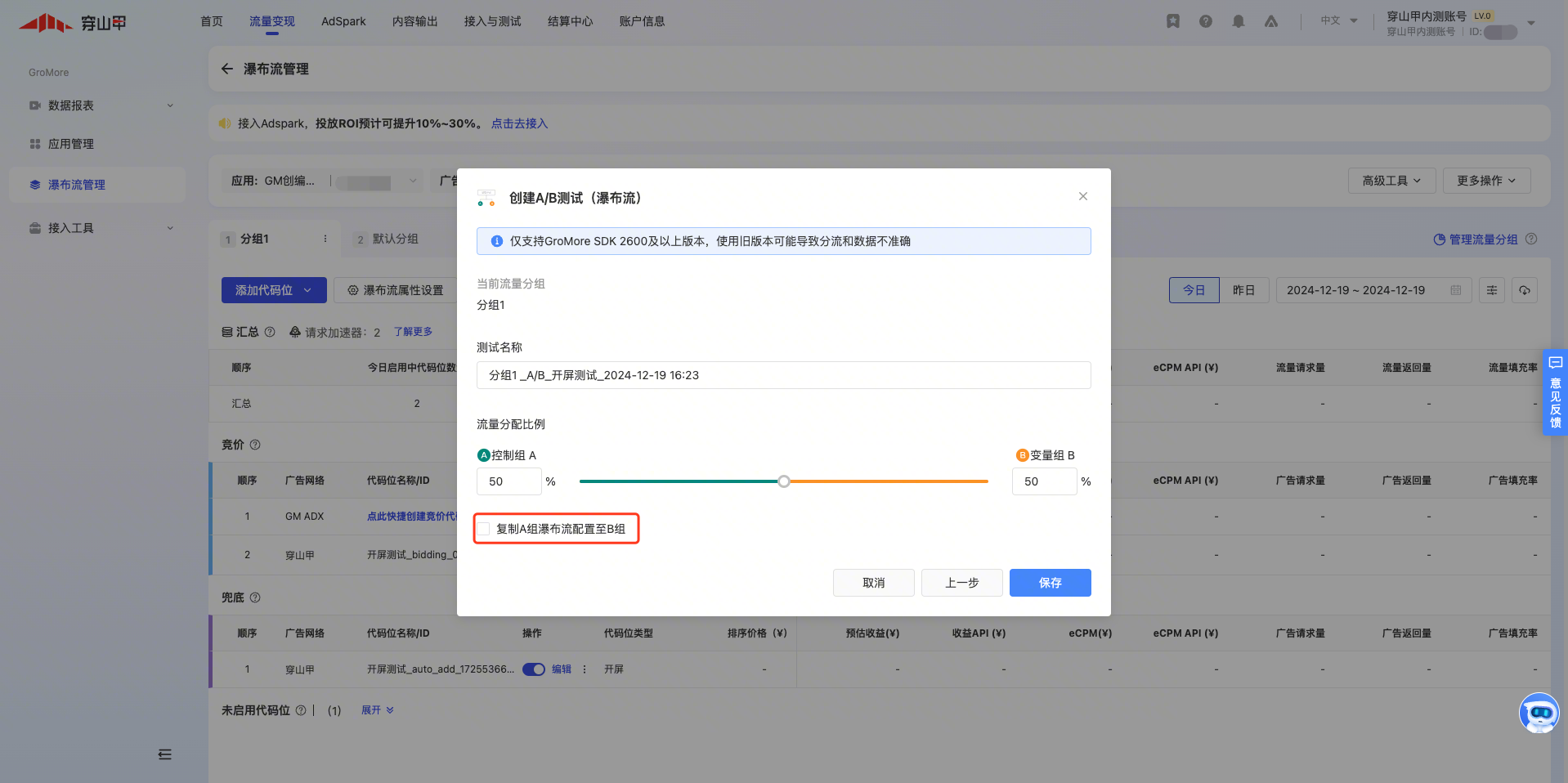The width and height of the screenshot is (1568, 783).
Task: Click the traffic ratio slider handle
Action: pyautogui.click(x=784, y=481)
